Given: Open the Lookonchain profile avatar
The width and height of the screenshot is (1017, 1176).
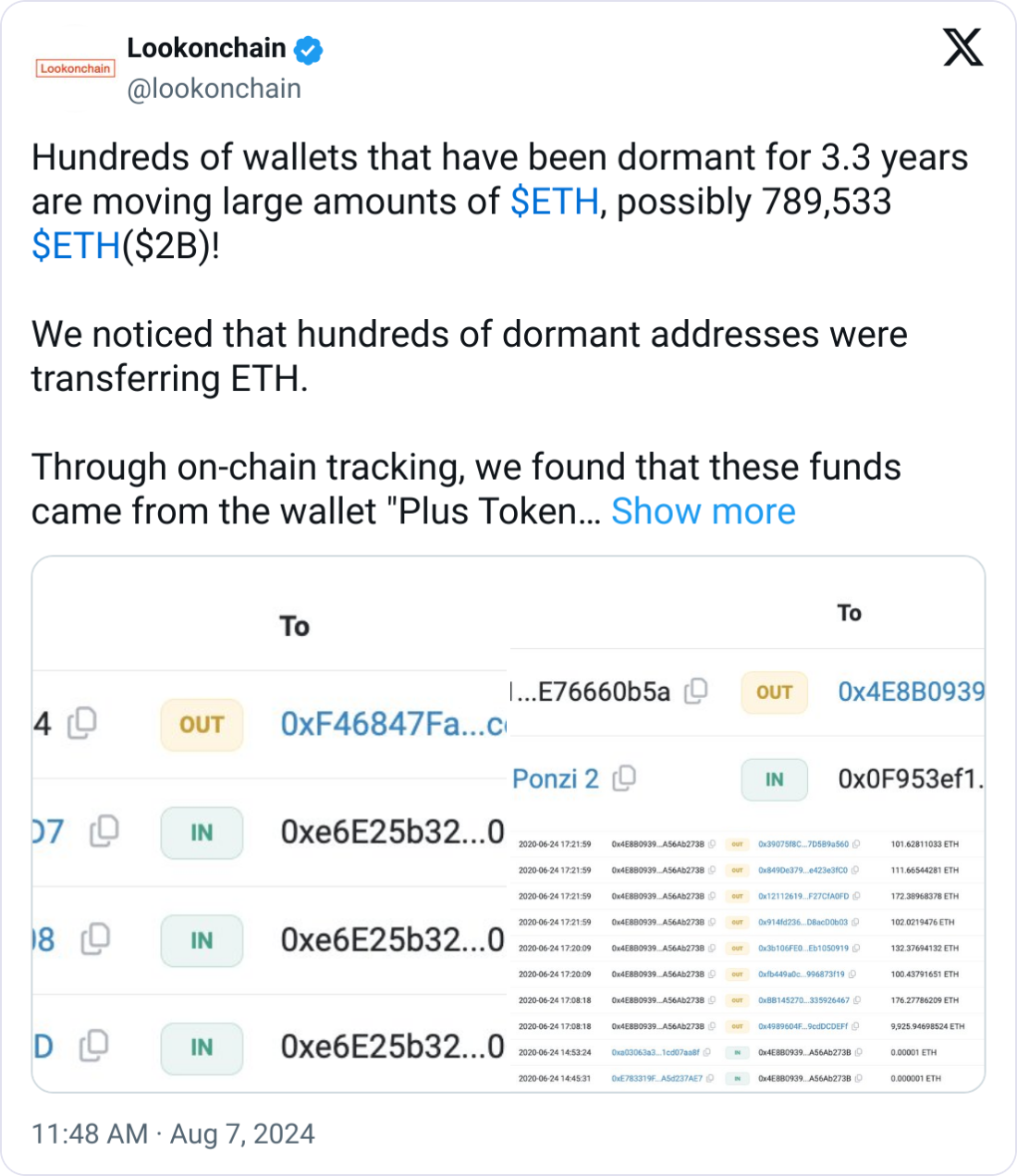Looking at the screenshot, I should tap(75, 68).
